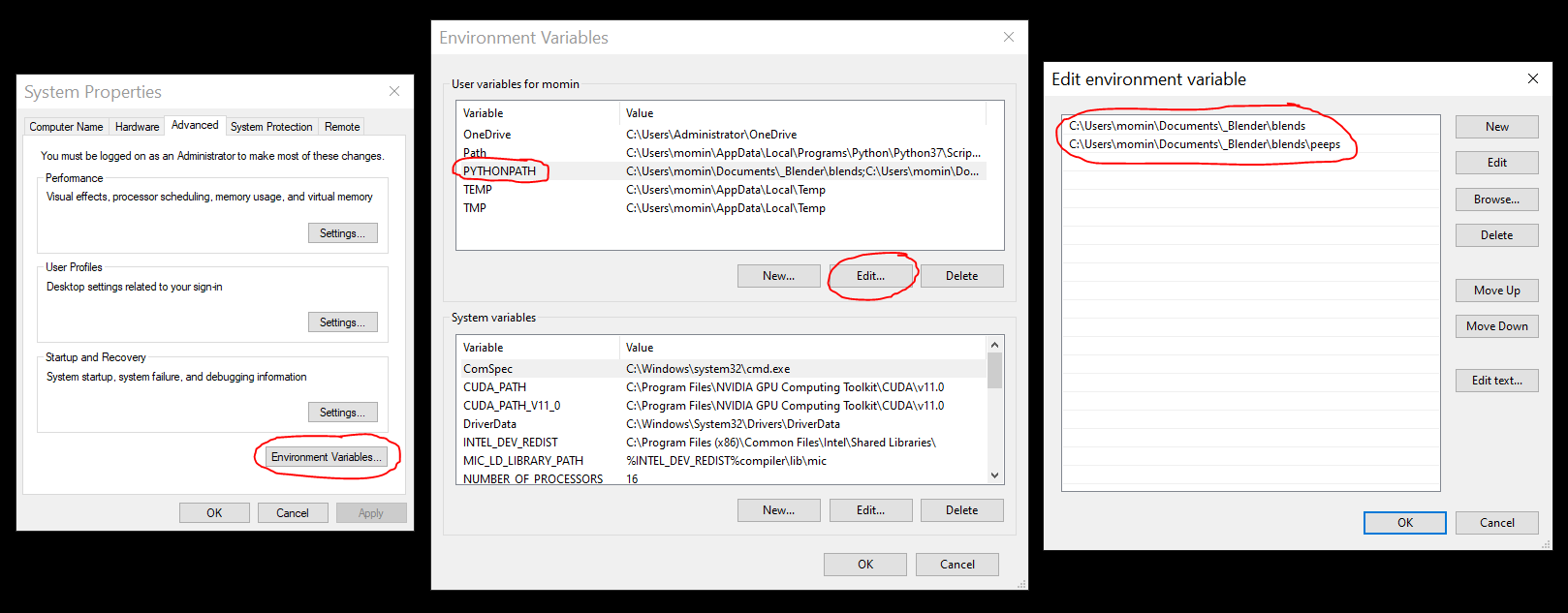Image resolution: width=1568 pixels, height=613 pixels.
Task: Close the Edit environment variable dialog
Action: pos(1532,79)
